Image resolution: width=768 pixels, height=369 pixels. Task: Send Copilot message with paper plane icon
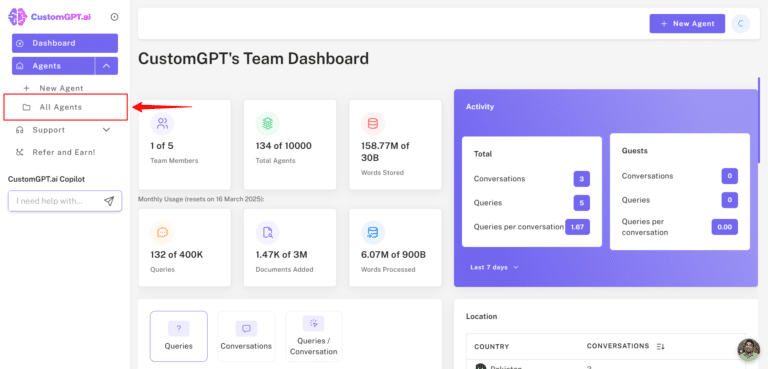pyautogui.click(x=109, y=201)
